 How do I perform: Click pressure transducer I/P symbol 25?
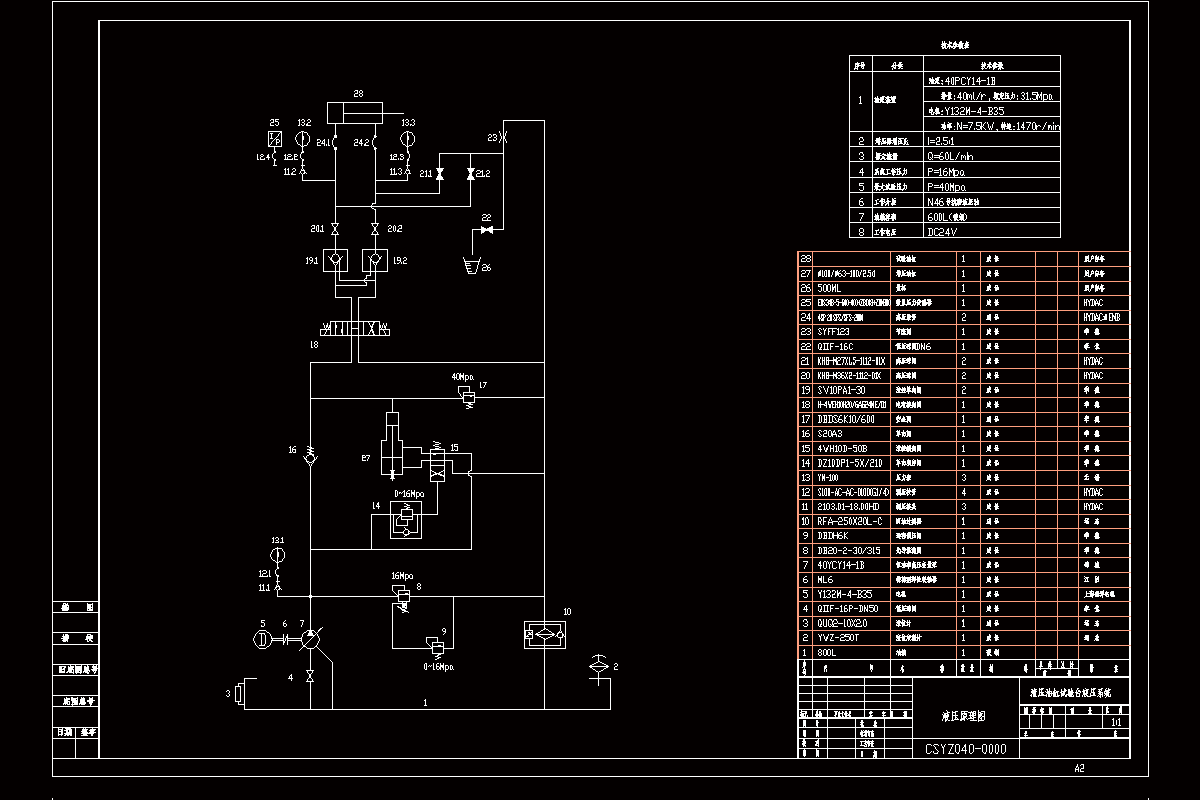(x=275, y=140)
